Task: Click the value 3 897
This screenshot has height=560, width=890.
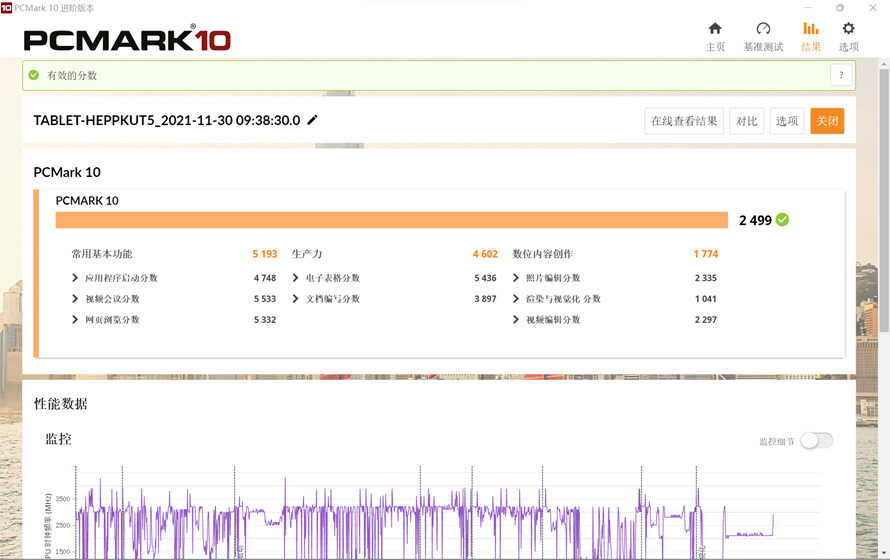Action: coord(485,299)
